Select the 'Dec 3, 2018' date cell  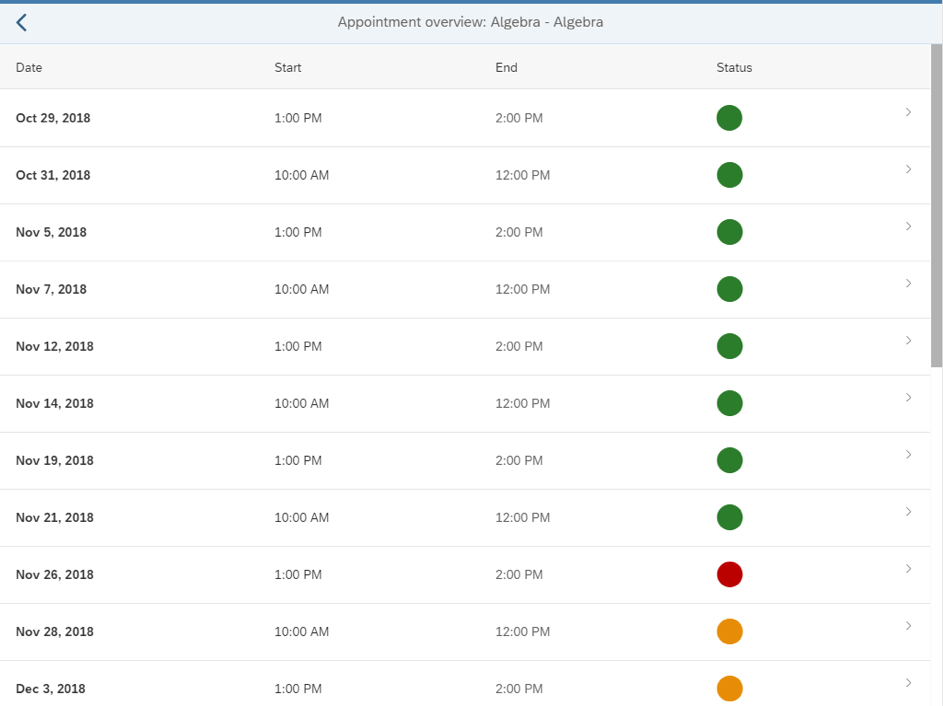(x=51, y=689)
